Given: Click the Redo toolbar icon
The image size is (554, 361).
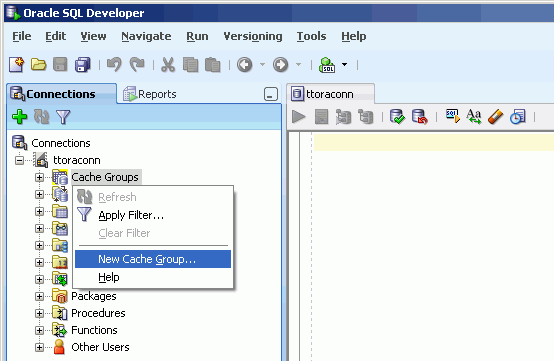Looking at the screenshot, I should coord(137,65).
